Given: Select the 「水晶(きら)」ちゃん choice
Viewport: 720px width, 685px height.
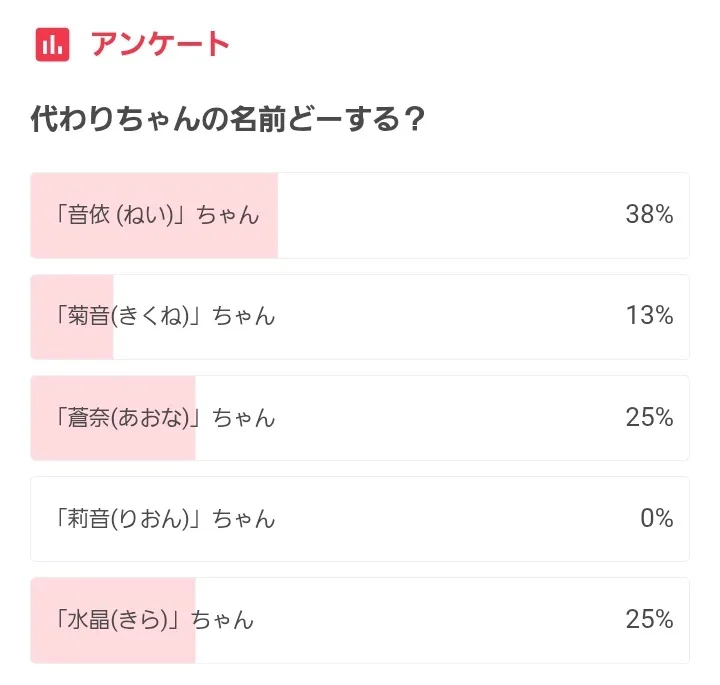Looking at the screenshot, I should click(x=155, y=620).
